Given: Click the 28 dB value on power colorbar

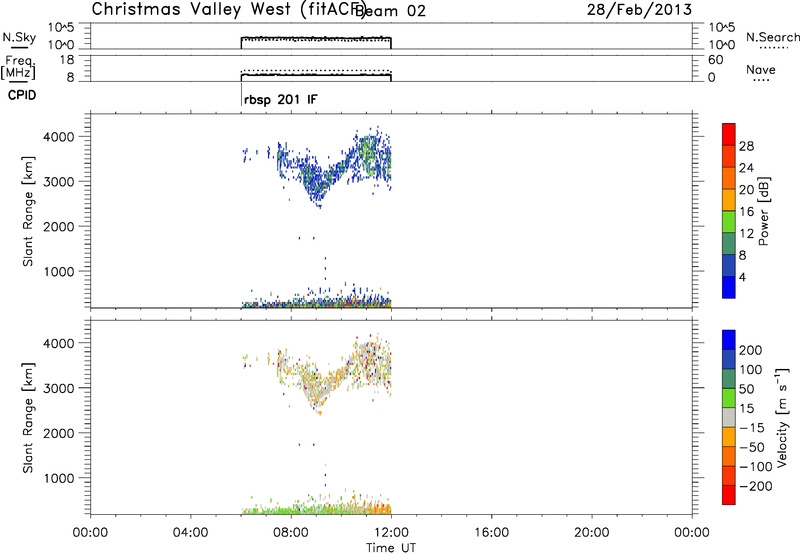Looking at the screenshot, I should pyautogui.click(x=746, y=146).
